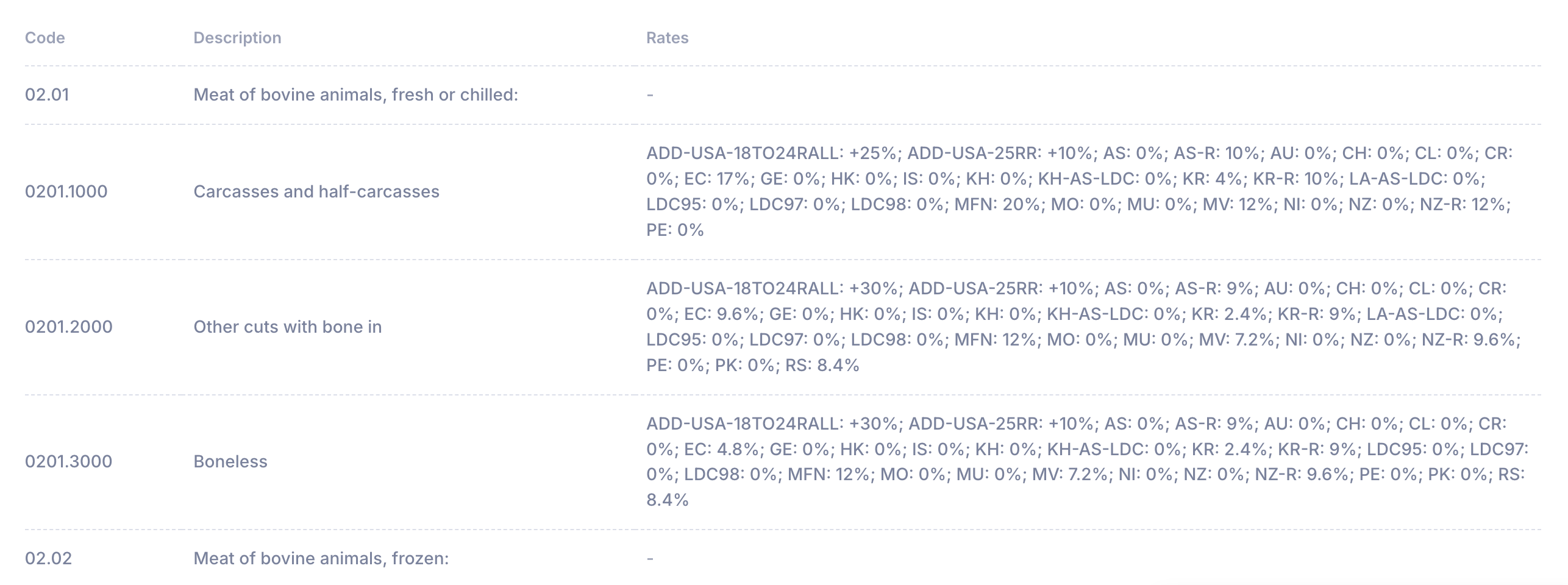Click "Meat of bovine animals, frozen" description

coord(321,558)
